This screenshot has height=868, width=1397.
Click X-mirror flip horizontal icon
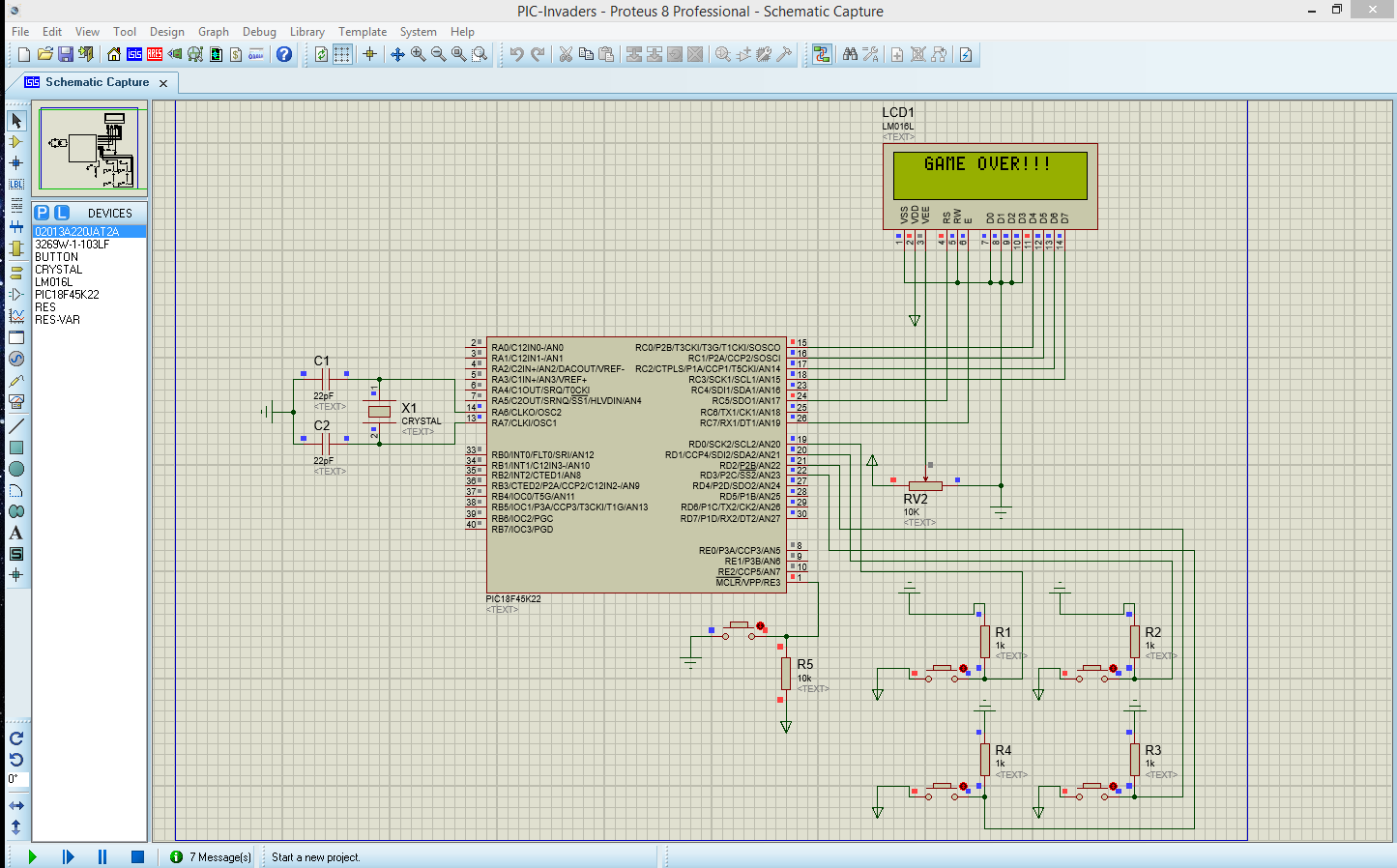coord(16,805)
